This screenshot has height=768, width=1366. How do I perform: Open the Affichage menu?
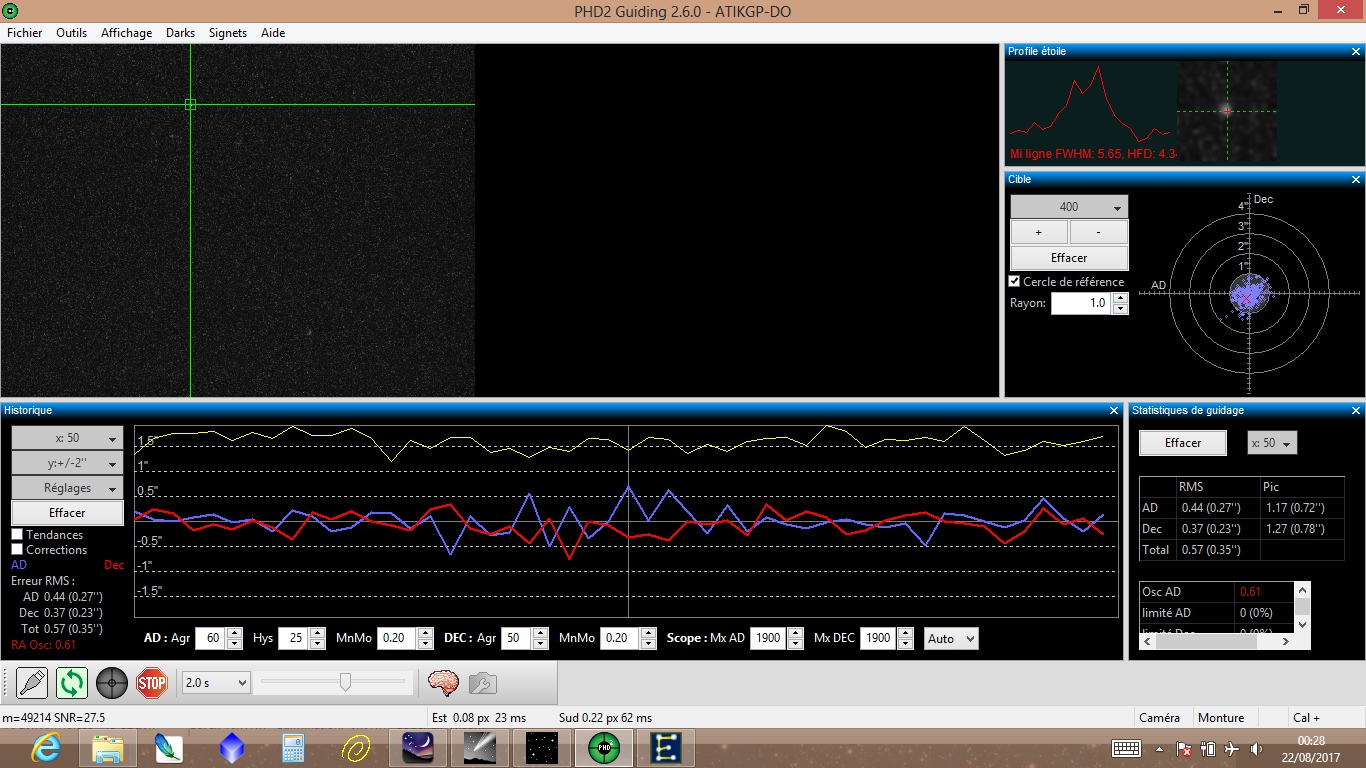pyautogui.click(x=127, y=33)
